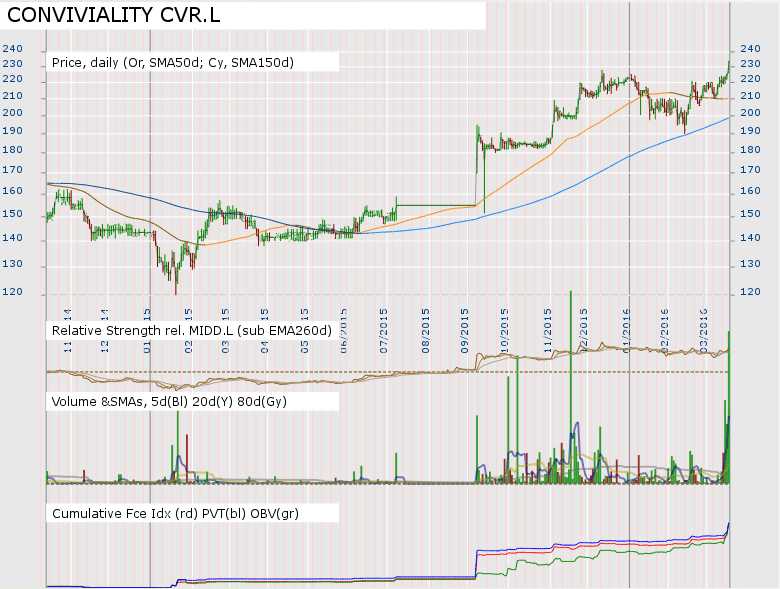Click the 120 value on right price axis

[750, 292]
